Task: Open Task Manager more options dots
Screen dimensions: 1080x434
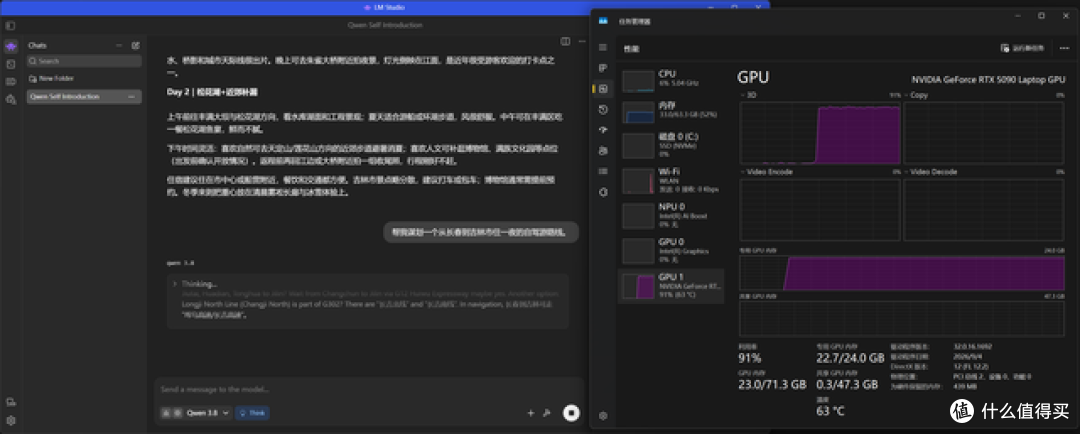Action: (1064, 48)
